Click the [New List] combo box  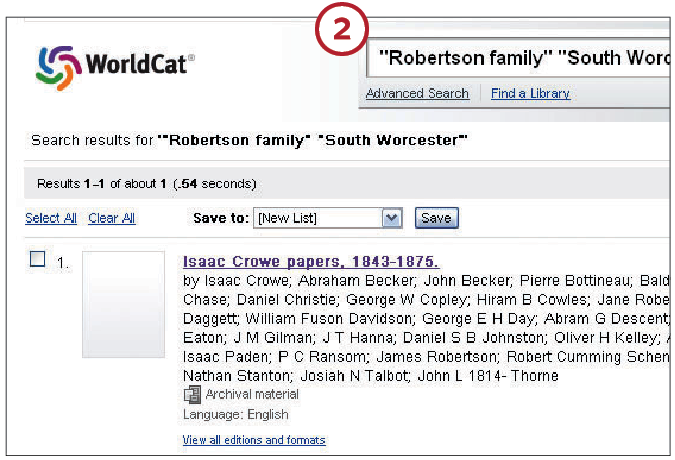click(328, 218)
